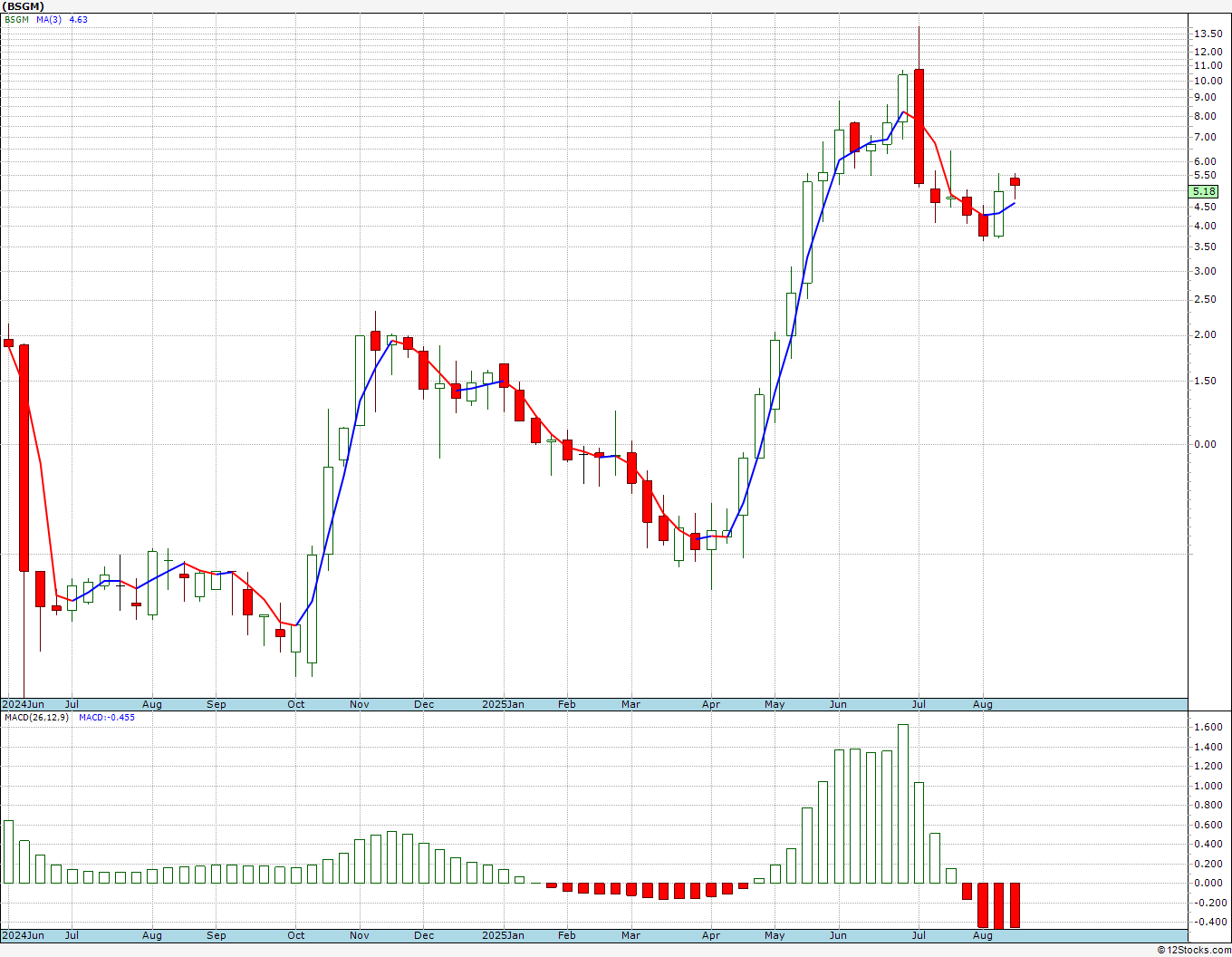This screenshot has height=957, width=1232.
Task: Select the MACD:-0.455 value readout
Action: (106, 718)
